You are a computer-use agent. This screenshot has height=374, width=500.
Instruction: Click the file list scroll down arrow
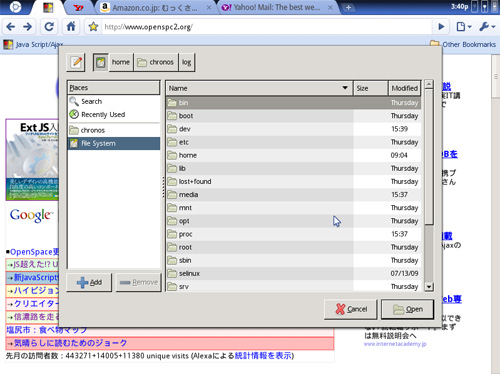pos(429,287)
